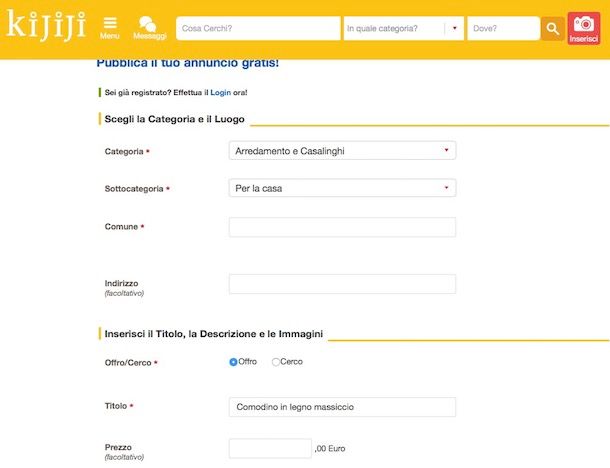The image size is (610, 468).
Task: Click the red arrow on Sottocategoria select
Action: point(446,188)
